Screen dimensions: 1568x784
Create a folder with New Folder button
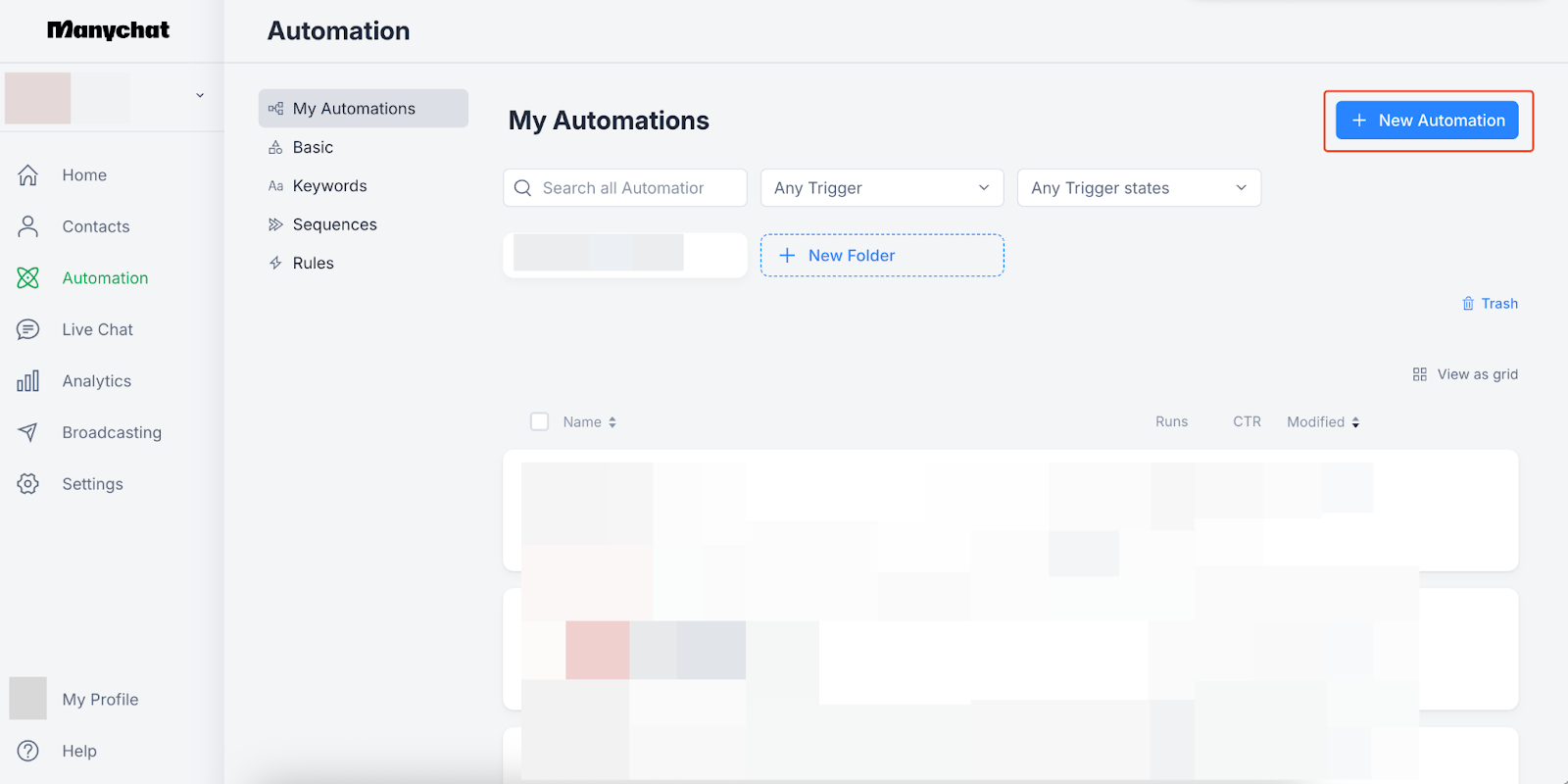[x=882, y=256]
